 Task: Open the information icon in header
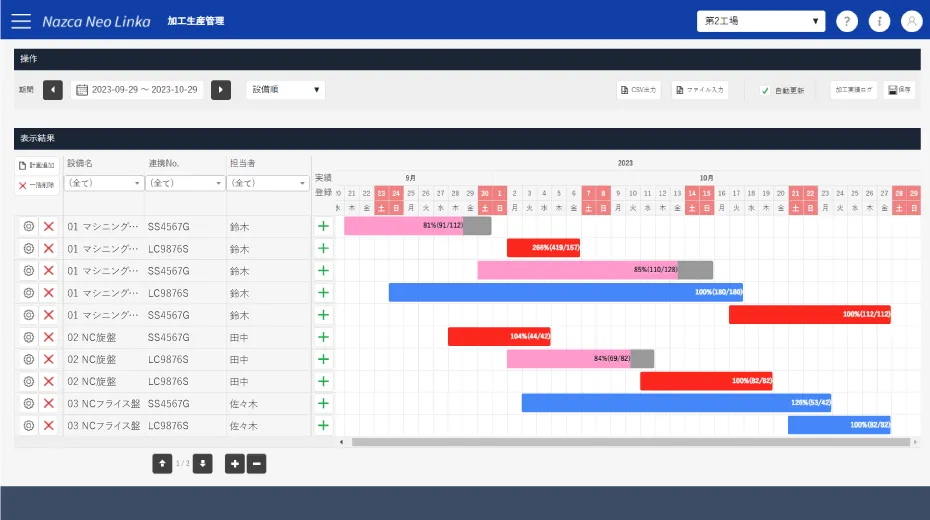pos(879,21)
